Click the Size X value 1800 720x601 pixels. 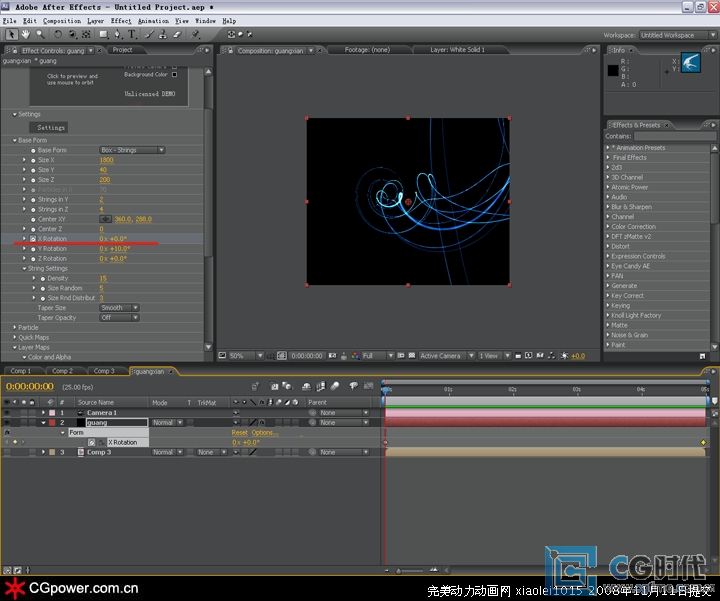click(x=106, y=160)
